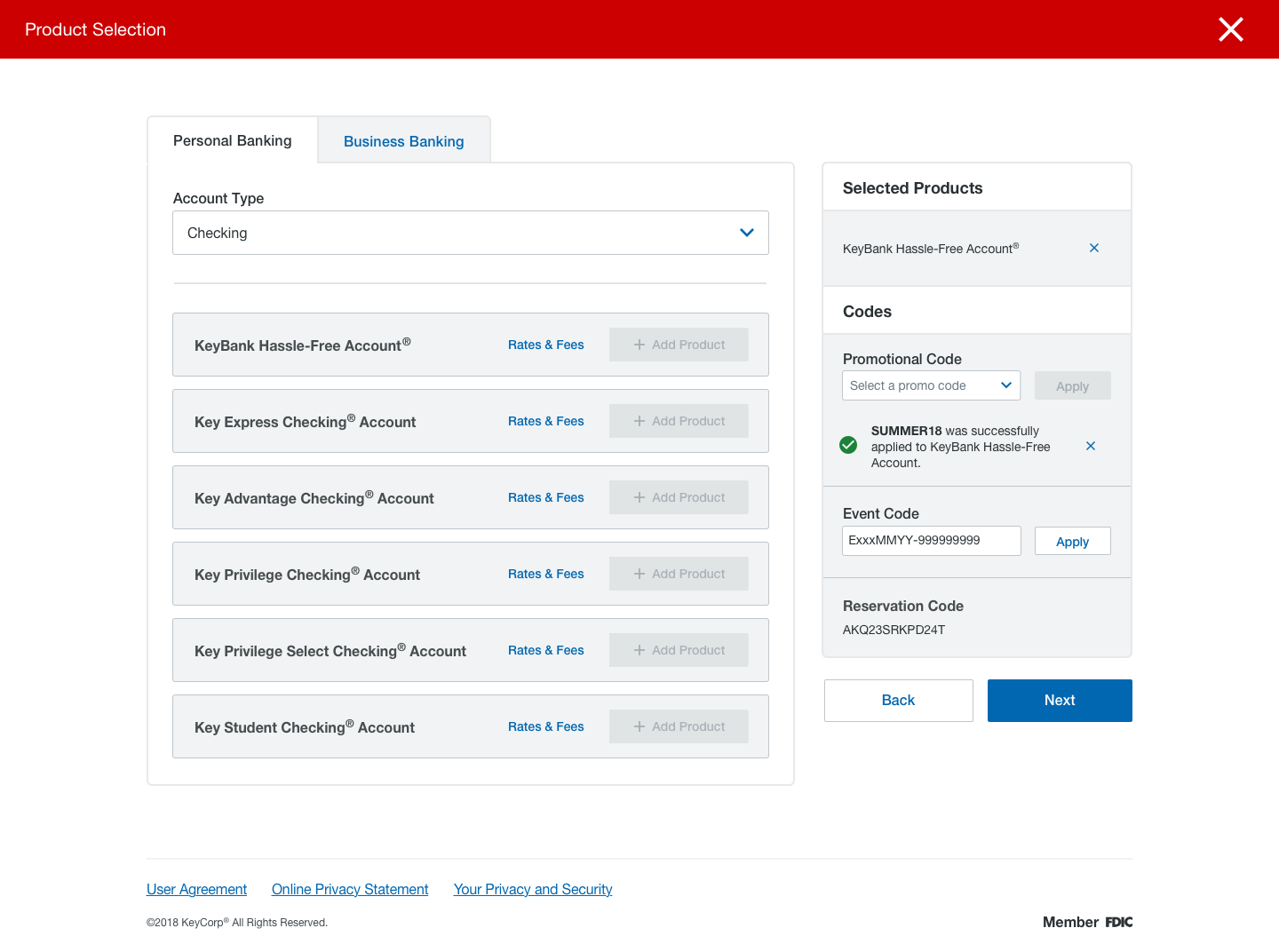Click the Codes section heading

pos(867,312)
